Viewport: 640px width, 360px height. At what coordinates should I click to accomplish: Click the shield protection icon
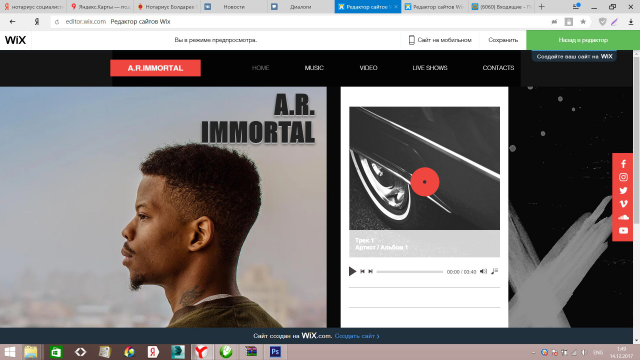coord(602,22)
